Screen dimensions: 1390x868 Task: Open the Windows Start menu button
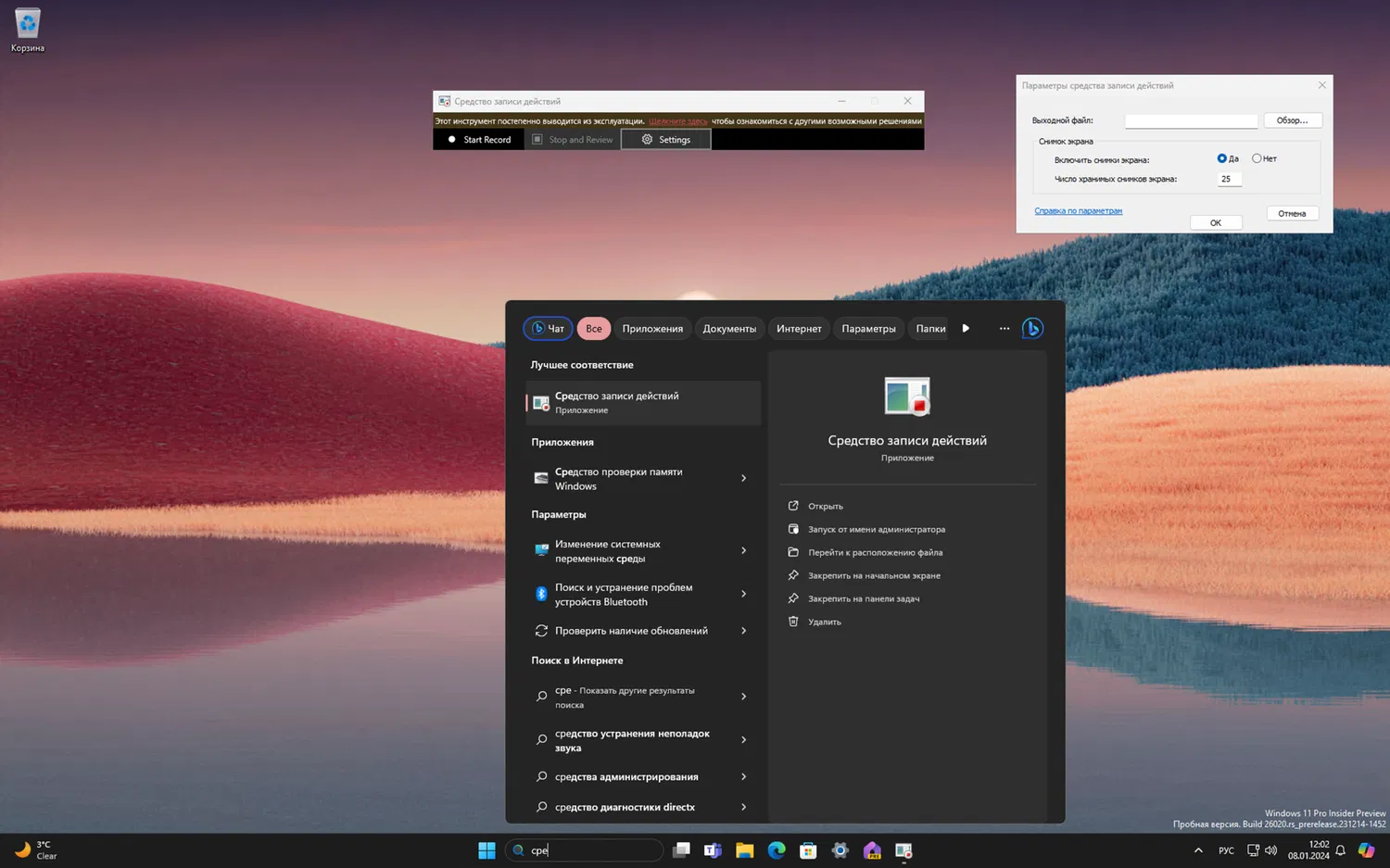[486, 850]
